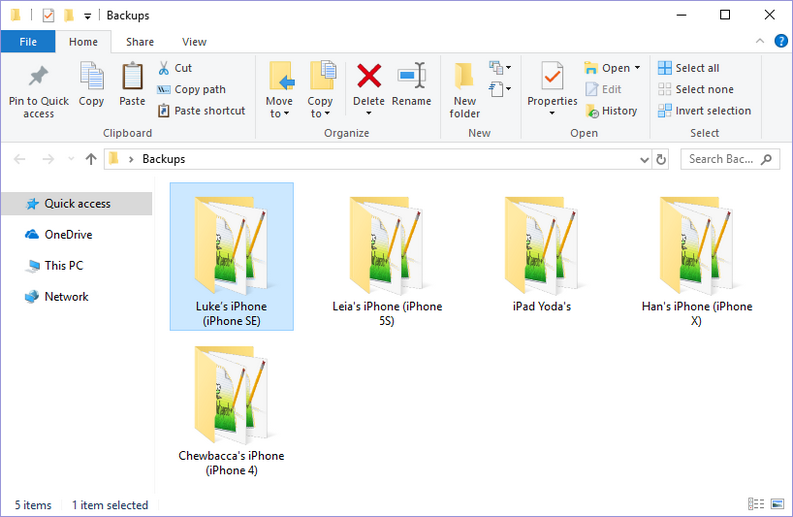Screen dimensions: 793x517
Task: Click Invert selection
Action: (x=704, y=111)
